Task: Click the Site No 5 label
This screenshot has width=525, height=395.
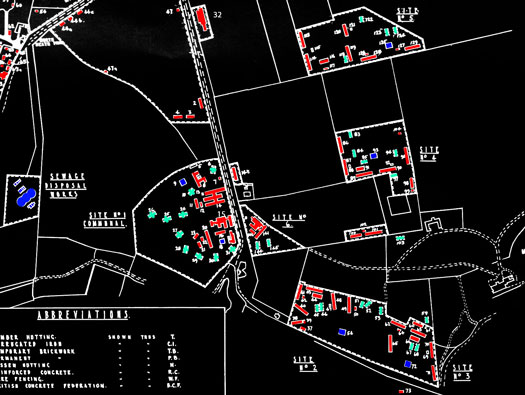Action: pos(407,14)
